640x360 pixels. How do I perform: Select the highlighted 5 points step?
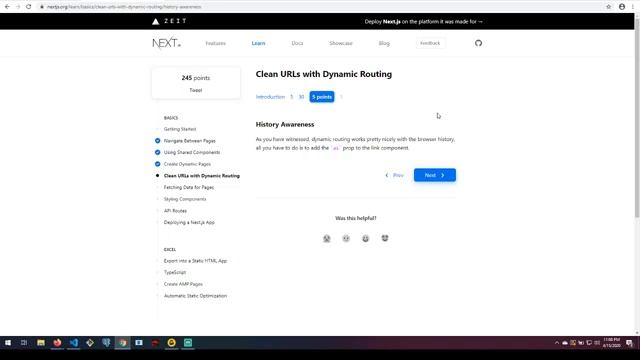pos(322,97)
